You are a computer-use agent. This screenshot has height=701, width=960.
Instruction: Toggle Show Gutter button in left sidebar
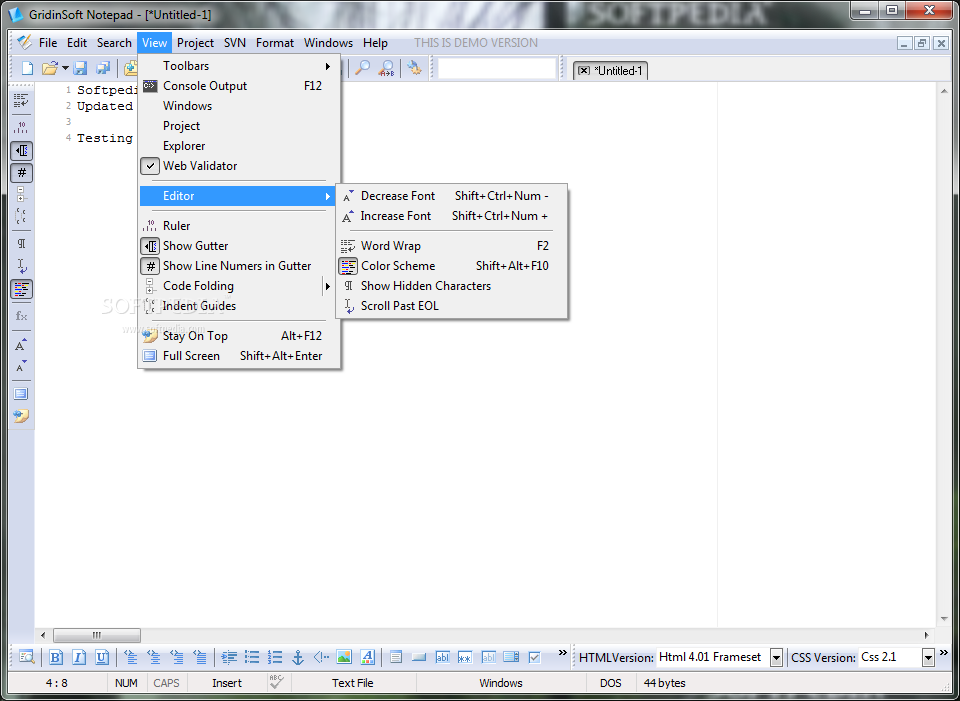coord(21,151)
